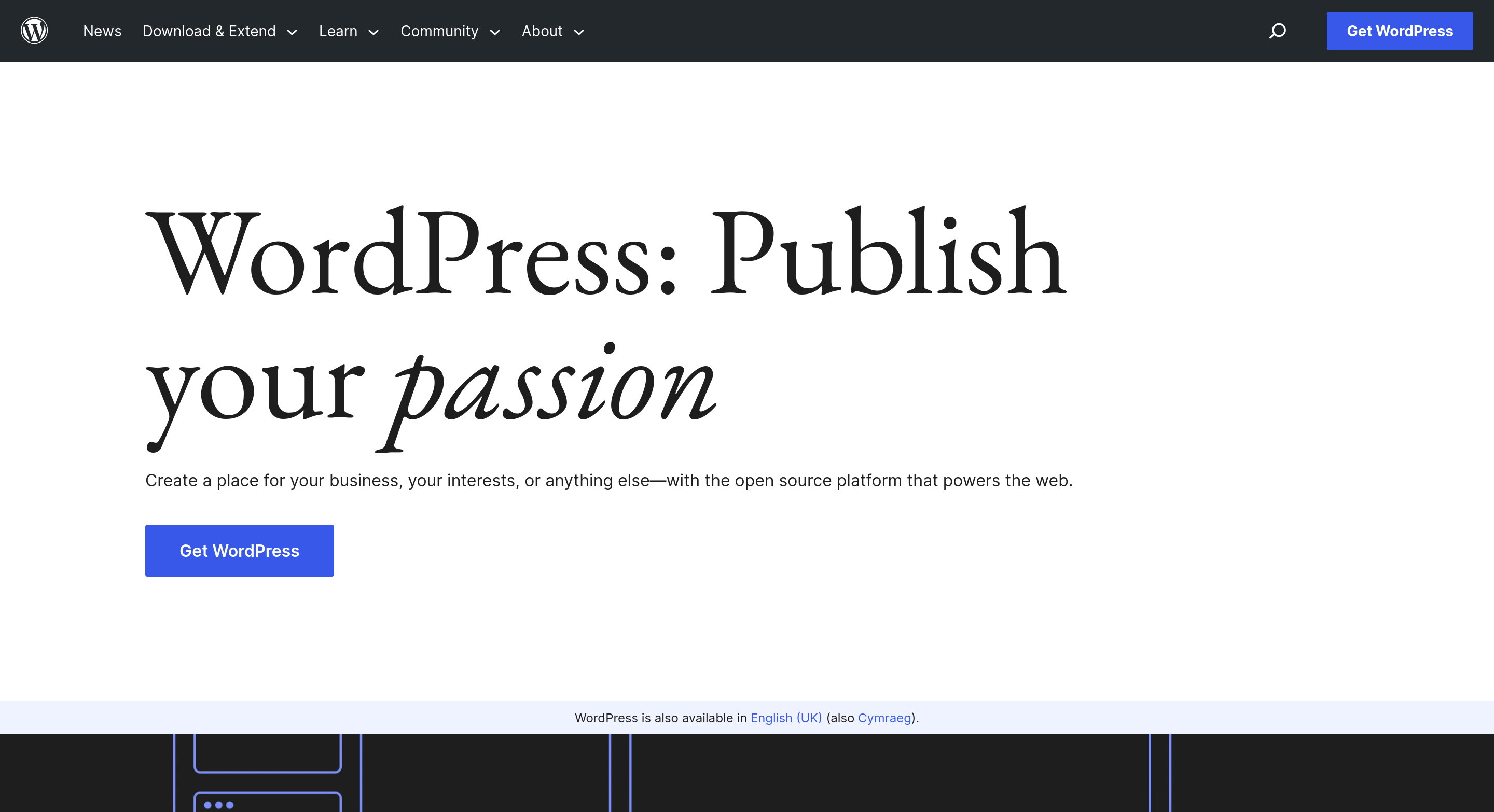Viewport: 1494px width, 812px height.
Task: Open the Download & Extend menu
Action: [209, 31]
